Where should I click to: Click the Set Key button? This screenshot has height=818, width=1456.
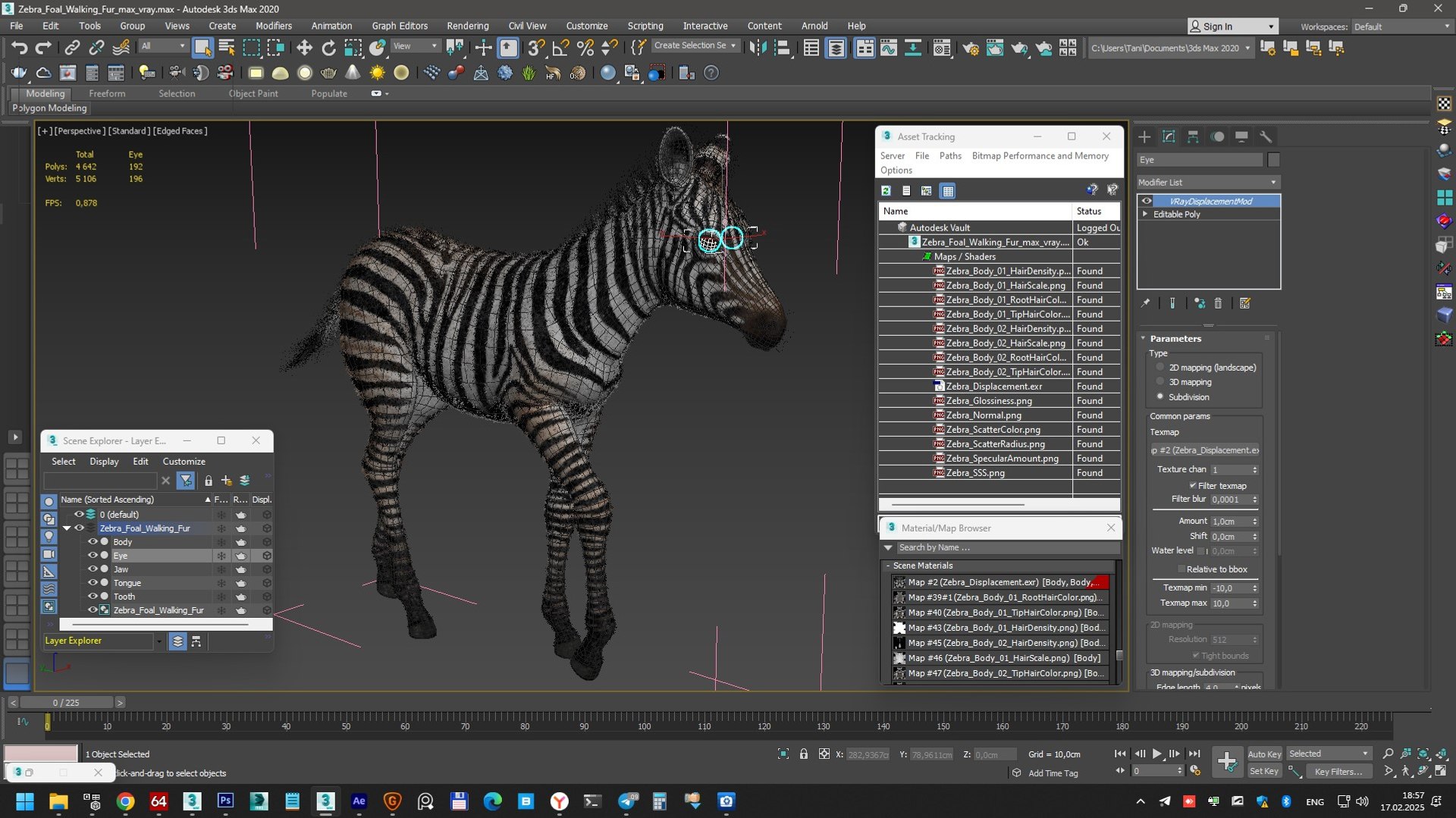tap(1264, 771)
